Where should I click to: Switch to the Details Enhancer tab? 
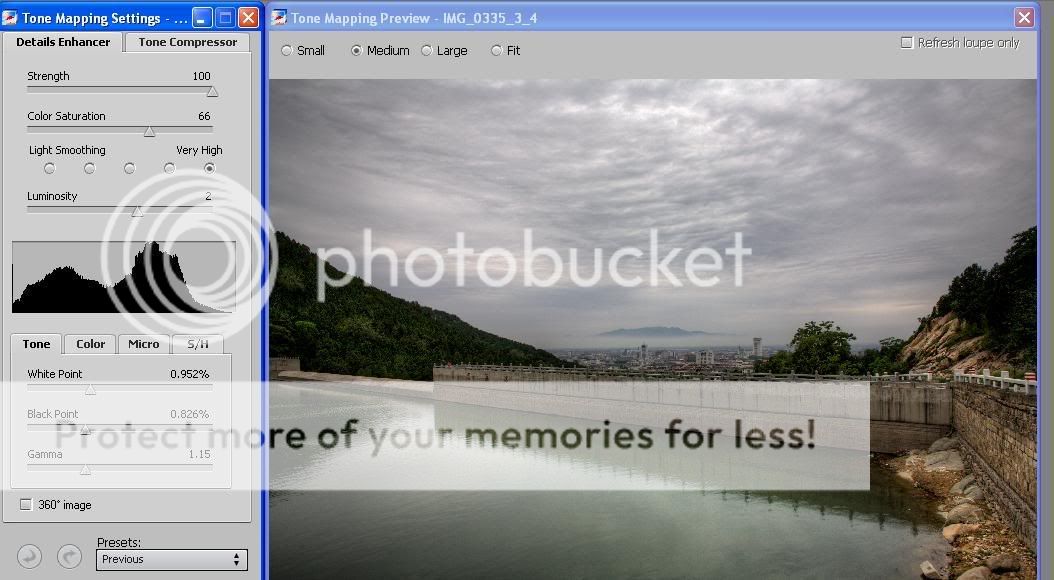click(63, 42)
